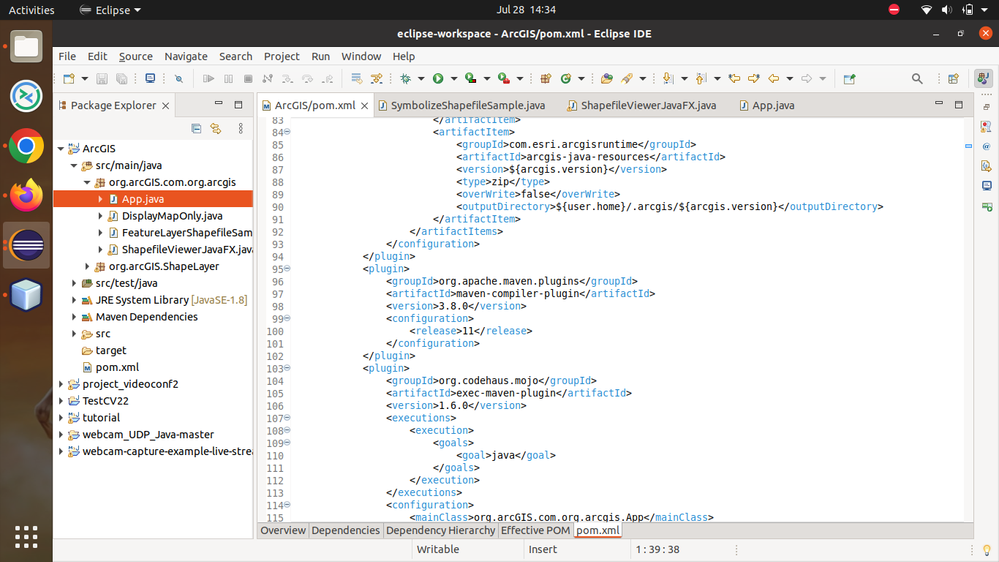The width and height of the screenshot is (999, 562).
Task: Click the Search magnifier icon in toolbar
Action: [917, 79]
